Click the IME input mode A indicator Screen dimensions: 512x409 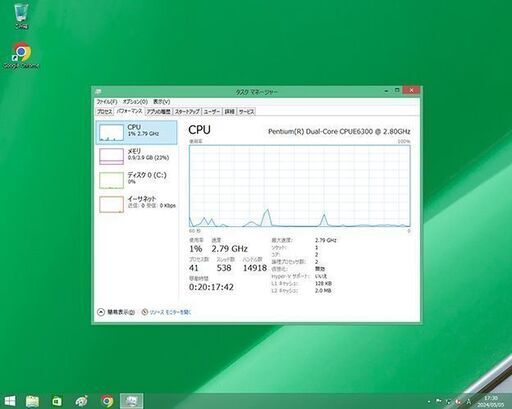pos(468,402)
